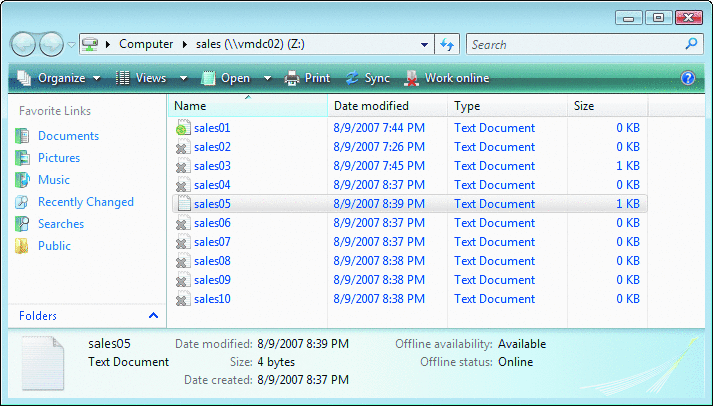Click the search magnifier icon

pos(691,44)
